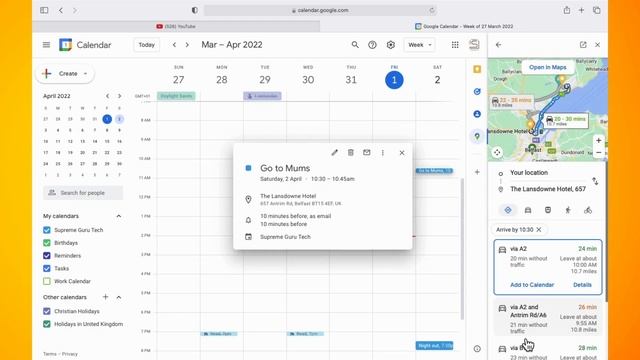Toggle Christian Holidays calendar checkbox

pyautogui.click(x=47, y=311)
